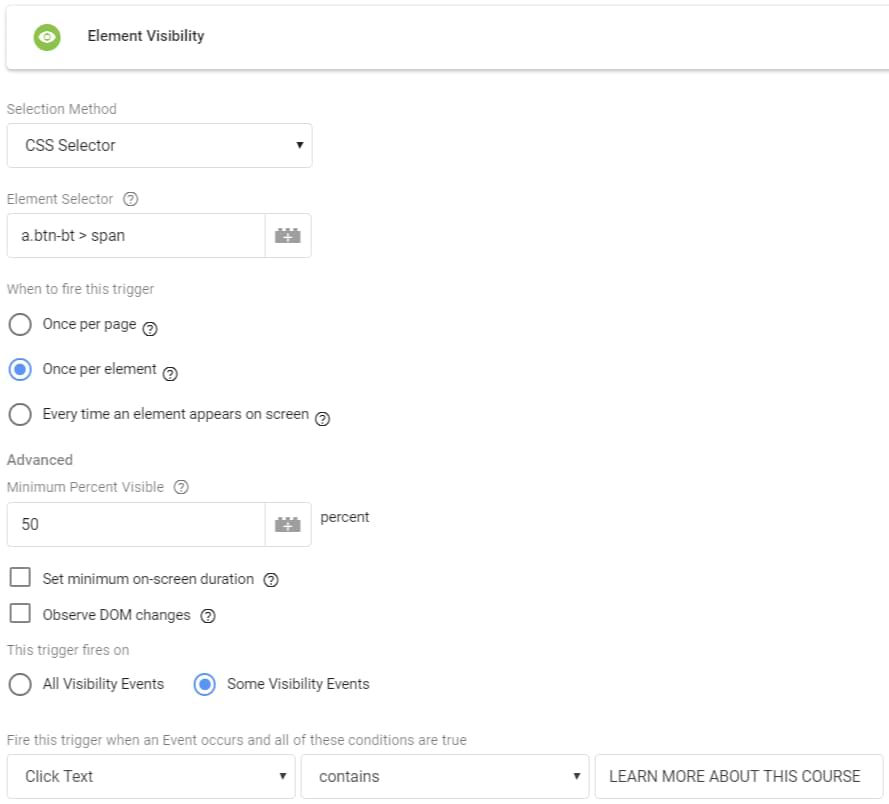This screenshot has width=889, height=804.
Task: Click help icon next to Minimum Percent Visible label
Action: [181, 488]
